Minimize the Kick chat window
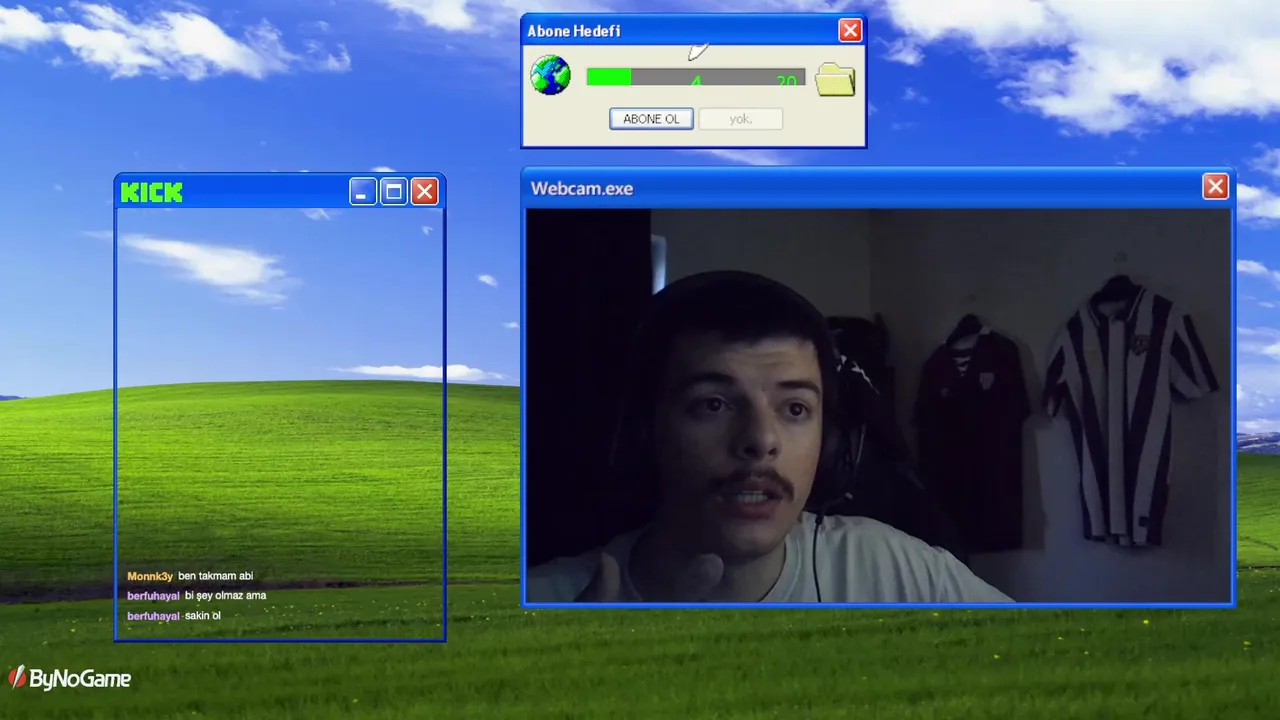Image resolution: width=1280 pixels, height=720 pixels. [362, 192]
